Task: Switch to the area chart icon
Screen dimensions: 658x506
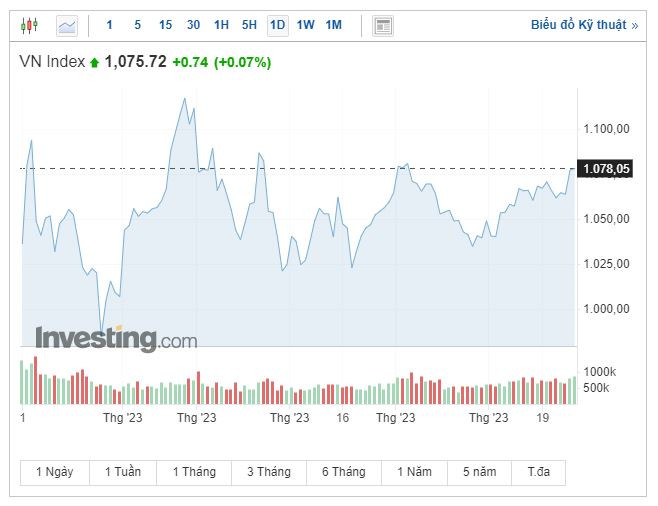Action: 67,24
